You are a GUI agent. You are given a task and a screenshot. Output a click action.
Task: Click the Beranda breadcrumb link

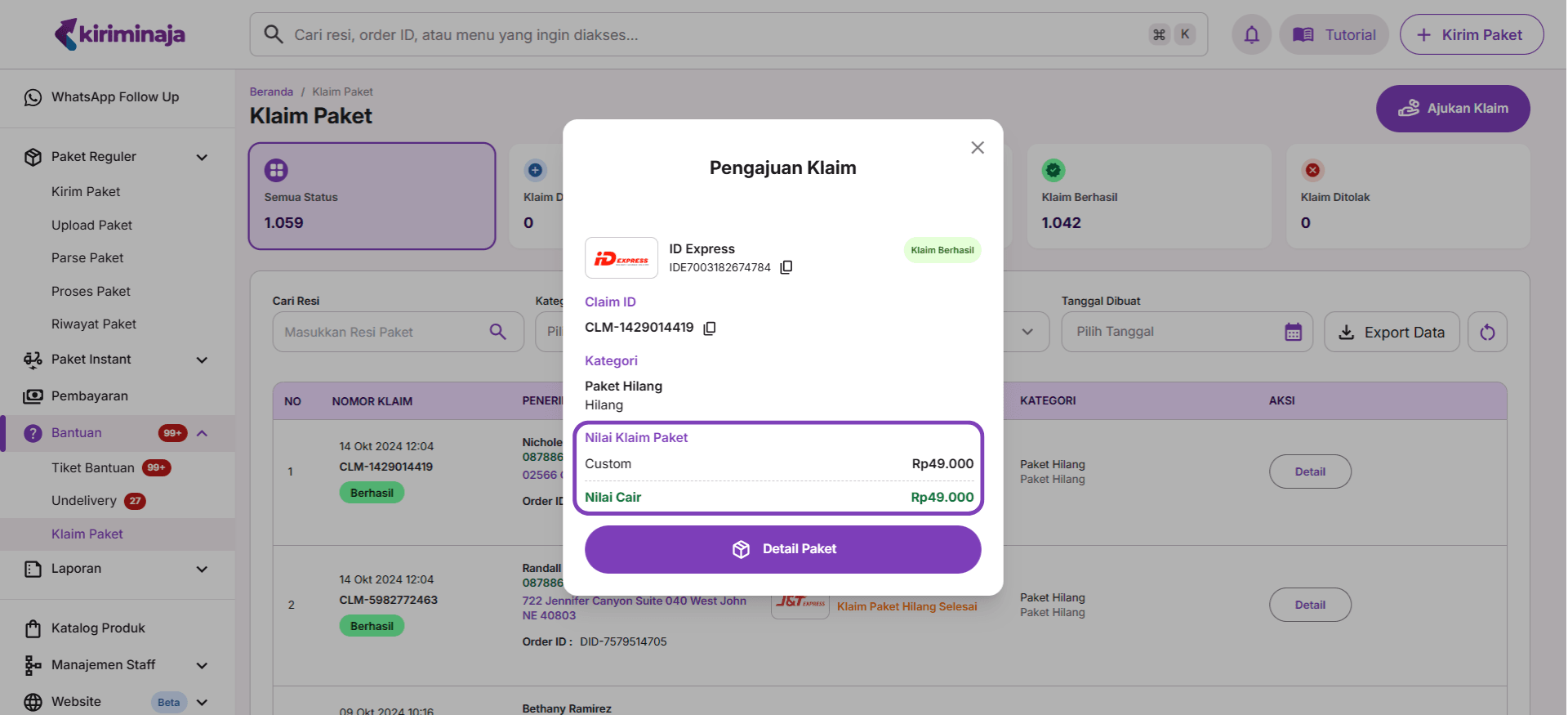coord(271,92)
